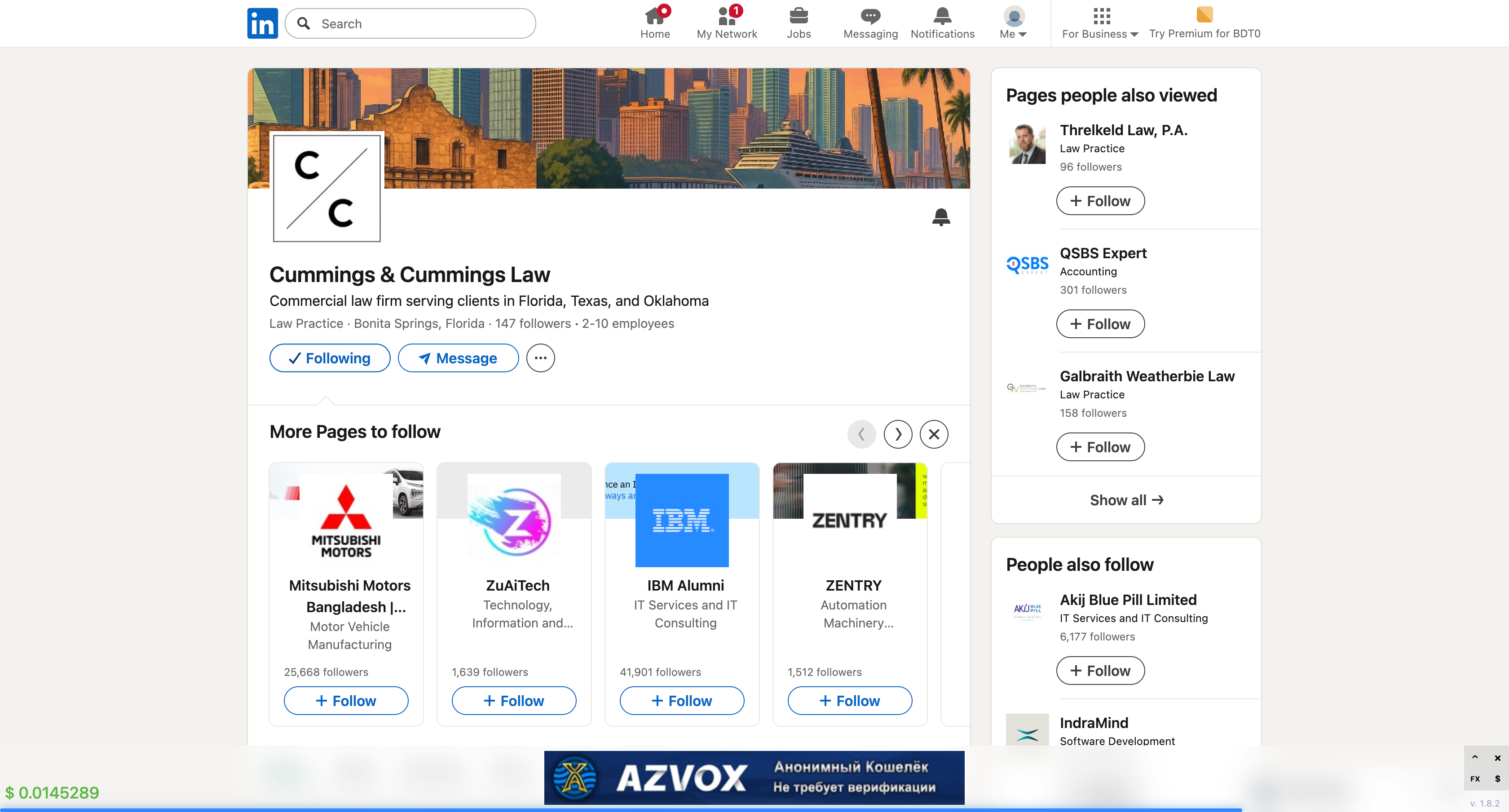Click the more options ellipsis button

[540, 358]
